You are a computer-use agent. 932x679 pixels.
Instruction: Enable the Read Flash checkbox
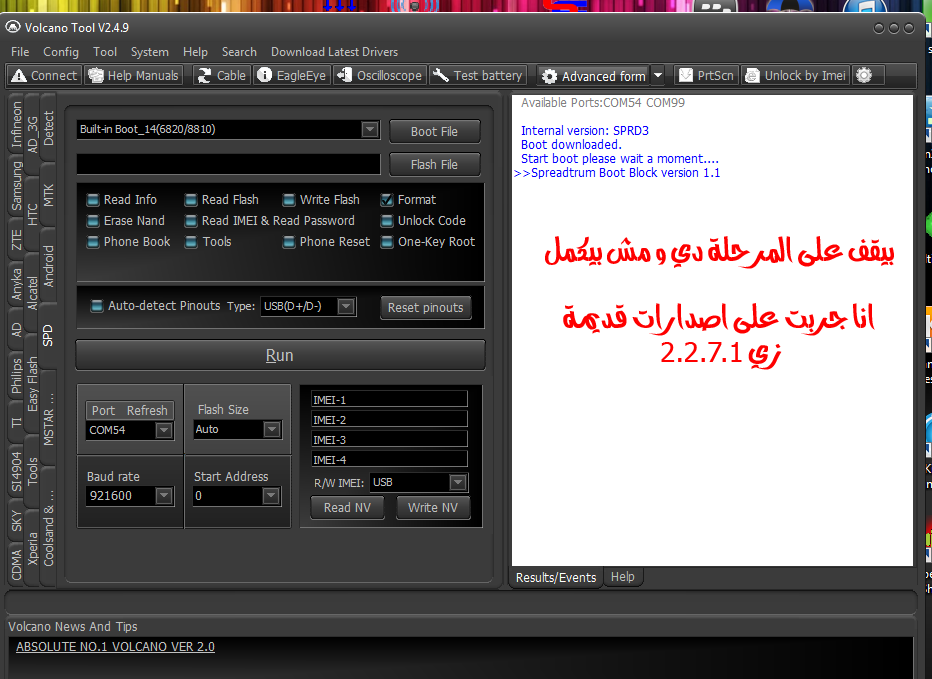pyautogui.click(x=191, y=200)
